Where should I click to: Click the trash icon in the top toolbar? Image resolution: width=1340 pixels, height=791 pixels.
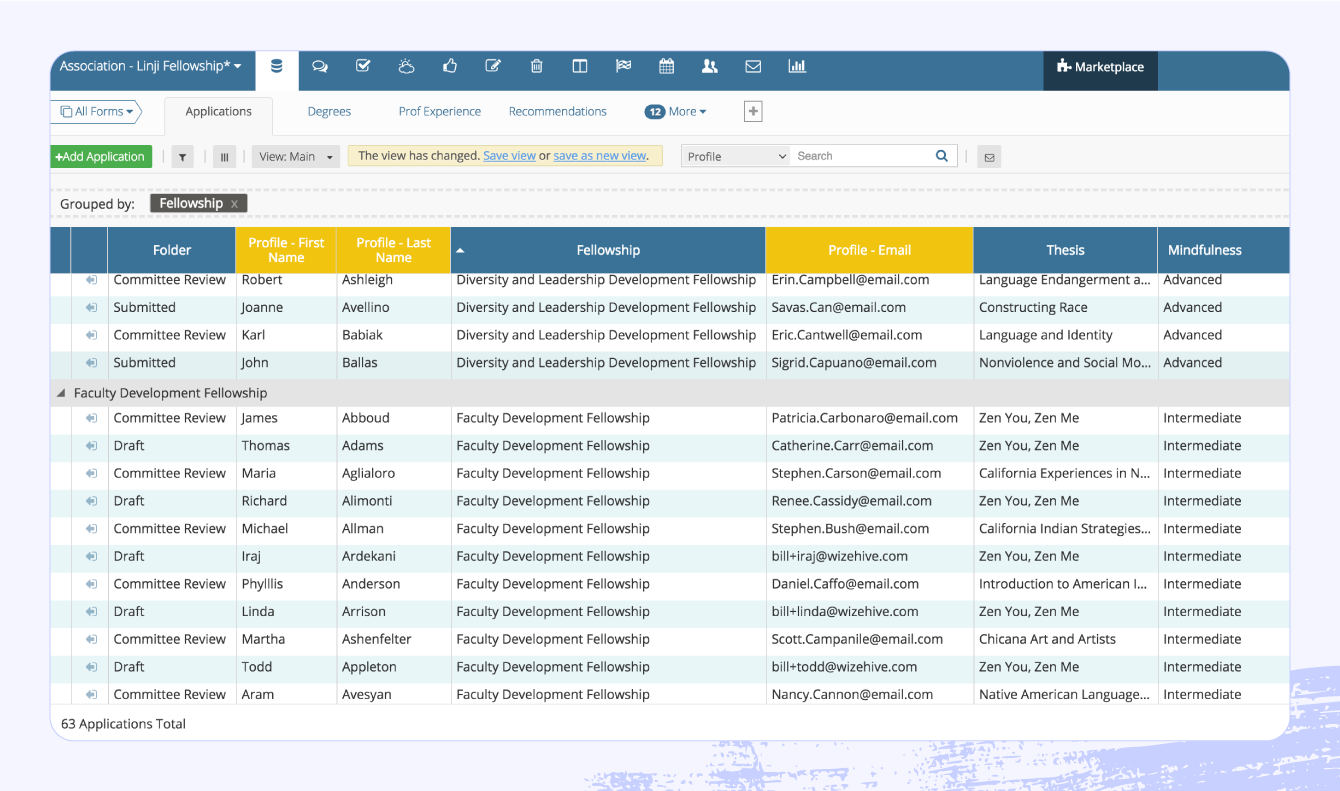coord(536,65)
